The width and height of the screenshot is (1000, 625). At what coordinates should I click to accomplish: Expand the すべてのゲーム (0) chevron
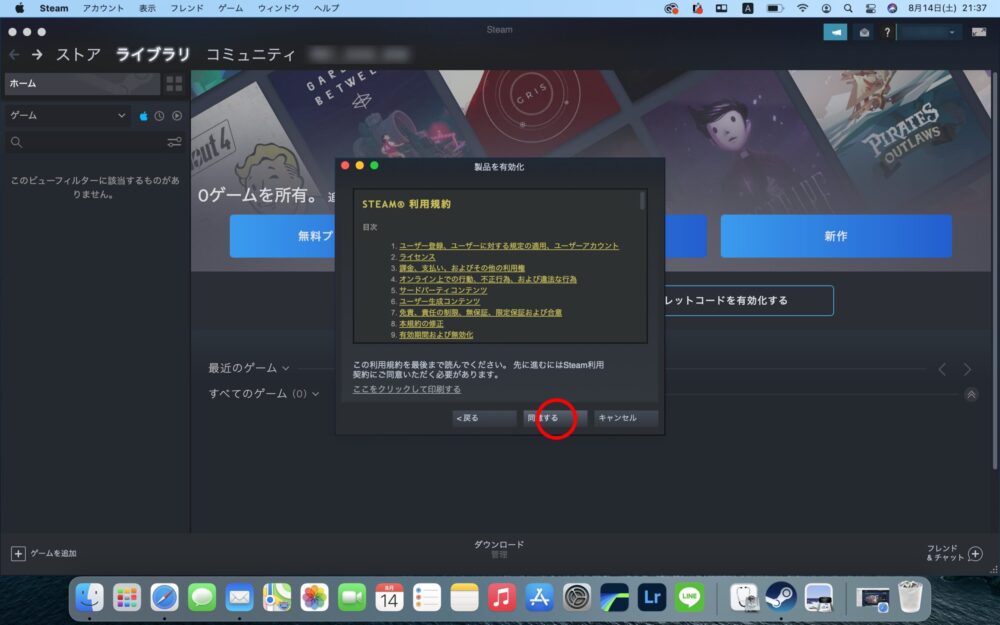pos(315,394)
